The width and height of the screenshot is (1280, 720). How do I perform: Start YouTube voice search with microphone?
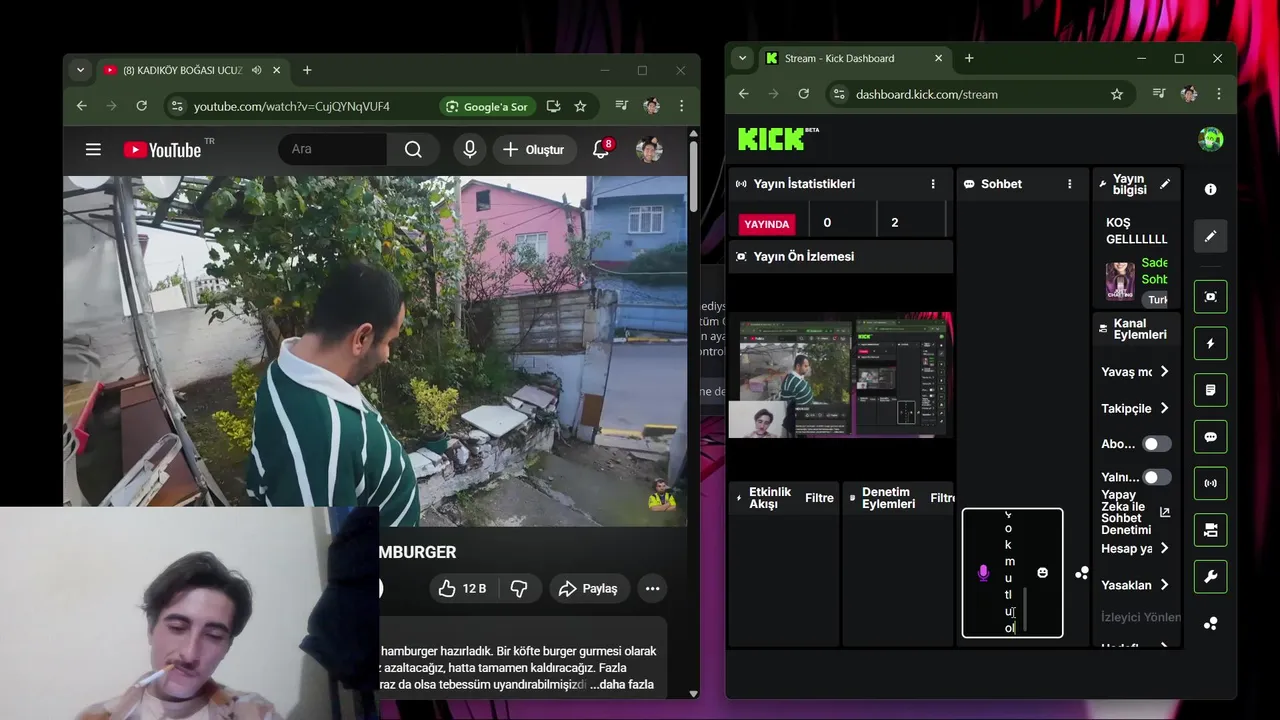[469, 149]
